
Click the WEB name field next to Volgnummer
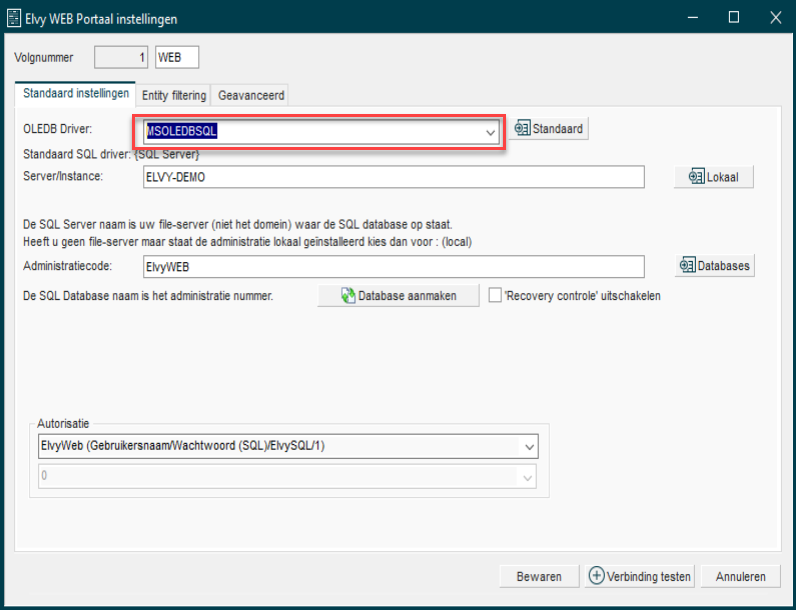click(177, 57)
